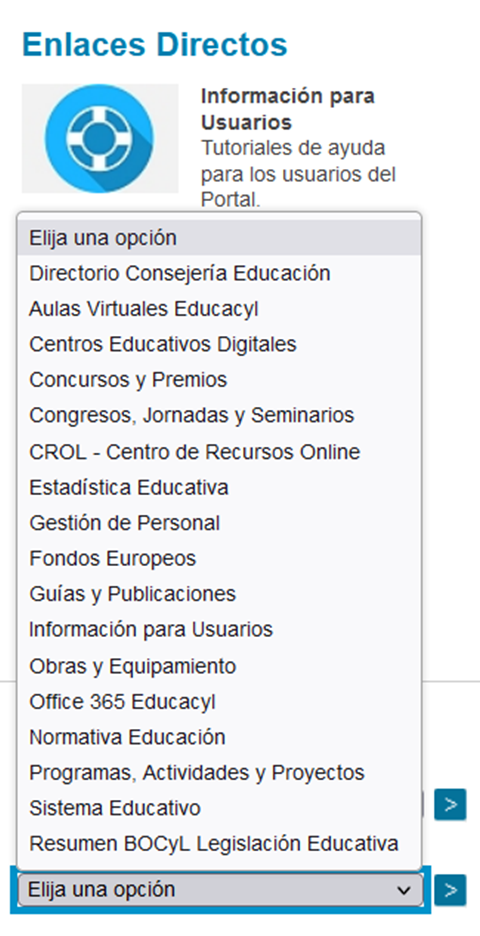Select Congresos, Jornadas y Seminarios
480x936 pixels.
point(219,415)
